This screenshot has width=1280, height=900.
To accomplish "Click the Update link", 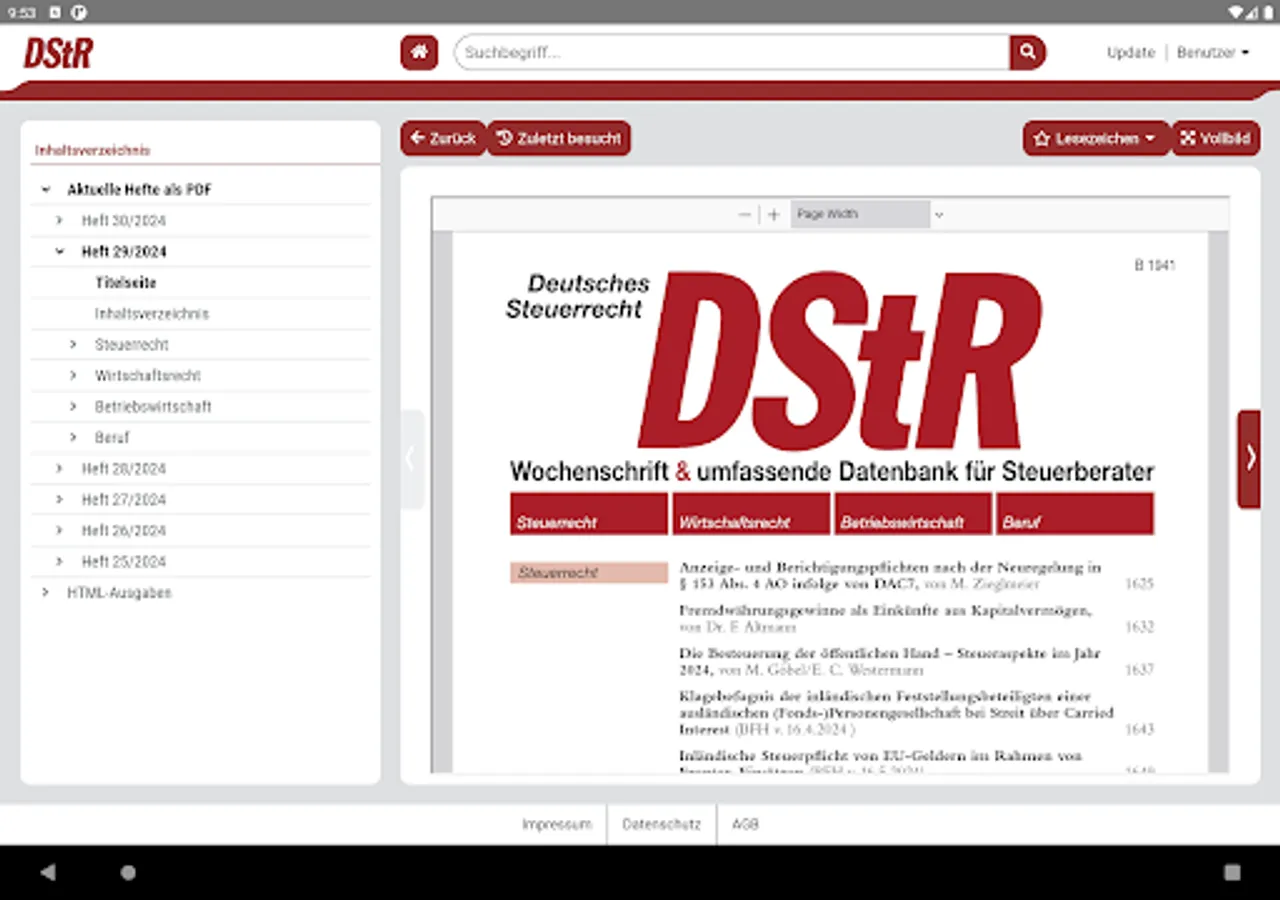I will [1130, 52].
